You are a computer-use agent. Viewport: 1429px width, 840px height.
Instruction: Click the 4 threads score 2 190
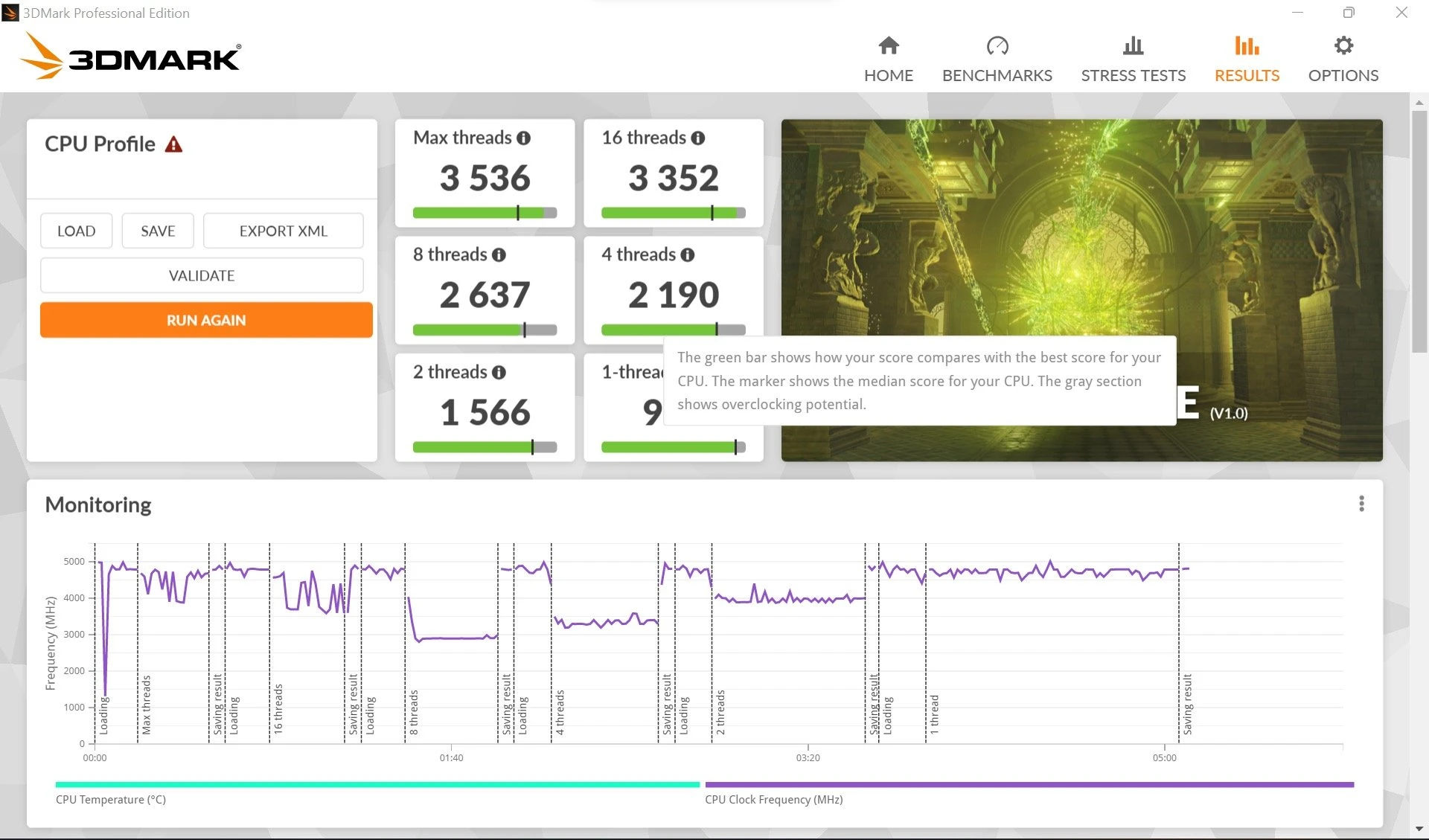(673, 295)
